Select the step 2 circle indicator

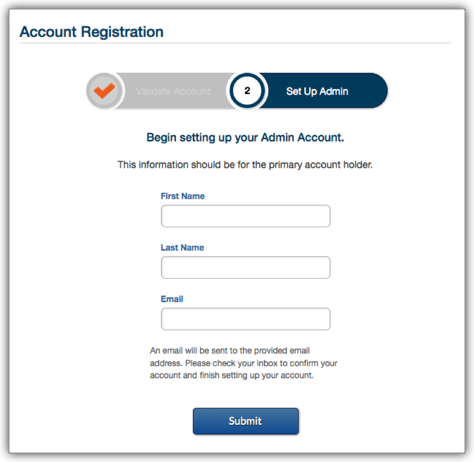pos(247,91)
